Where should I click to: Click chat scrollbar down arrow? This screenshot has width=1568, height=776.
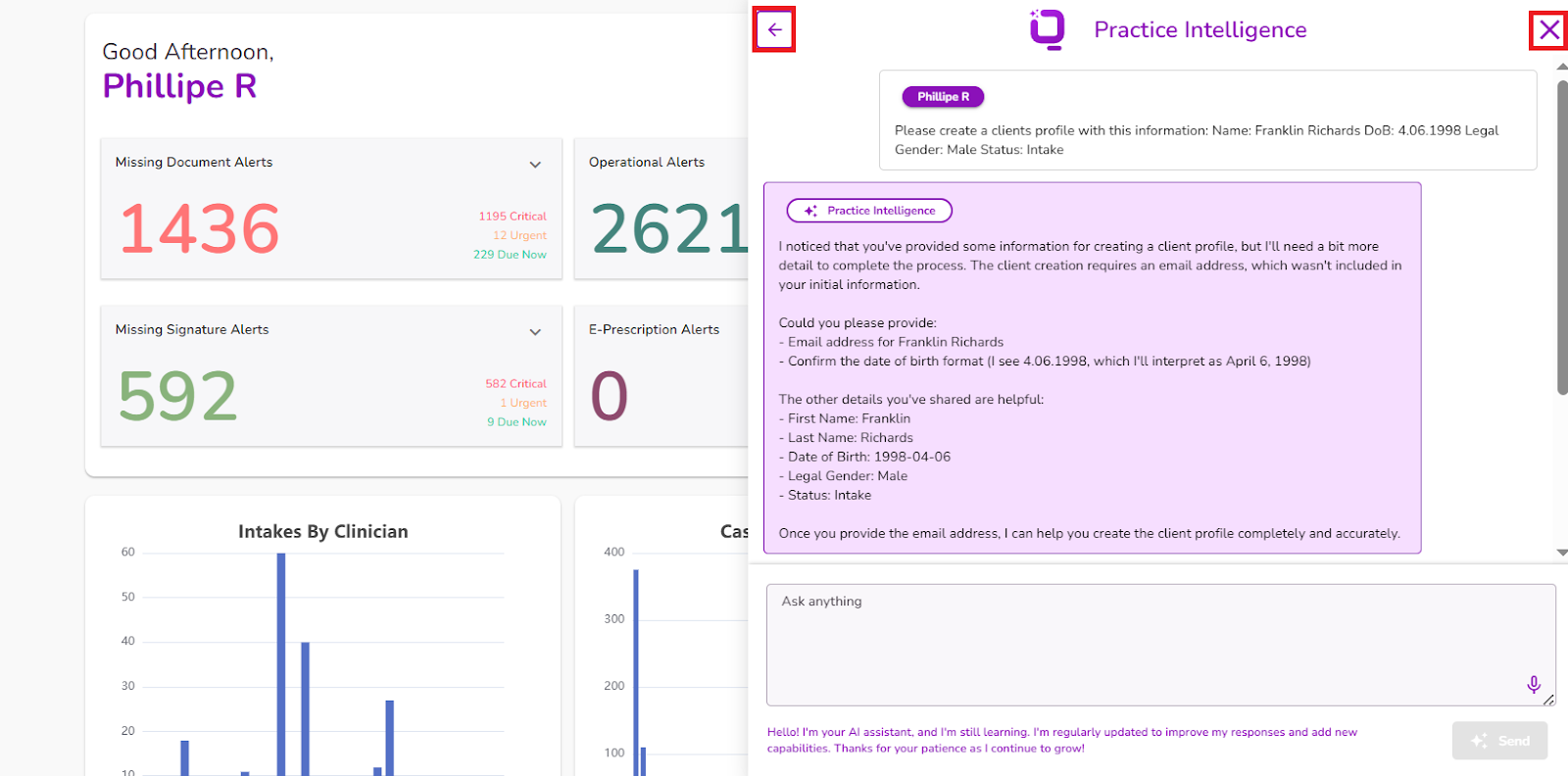click(1562, 553)
